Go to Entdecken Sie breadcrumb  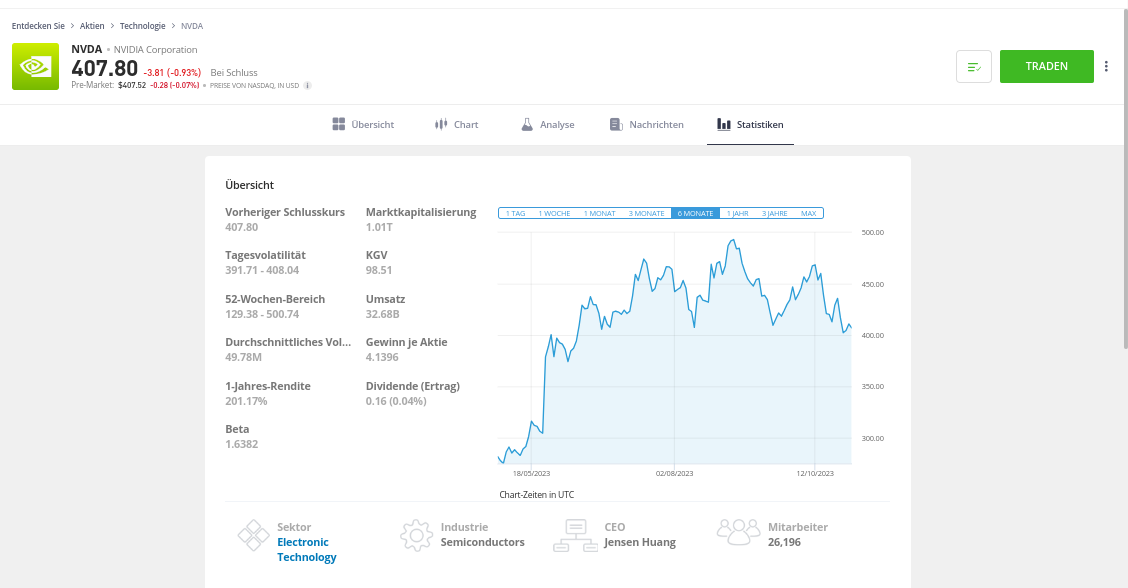pos(38,26)
